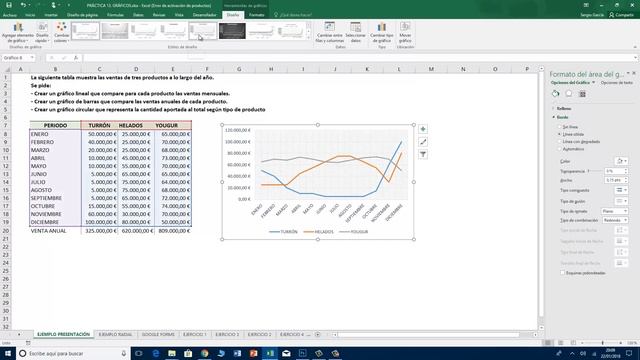Open Fill and Line pane icon
Image resolution: width=640 pixels, height=360 pixels.
pos(556,94)
